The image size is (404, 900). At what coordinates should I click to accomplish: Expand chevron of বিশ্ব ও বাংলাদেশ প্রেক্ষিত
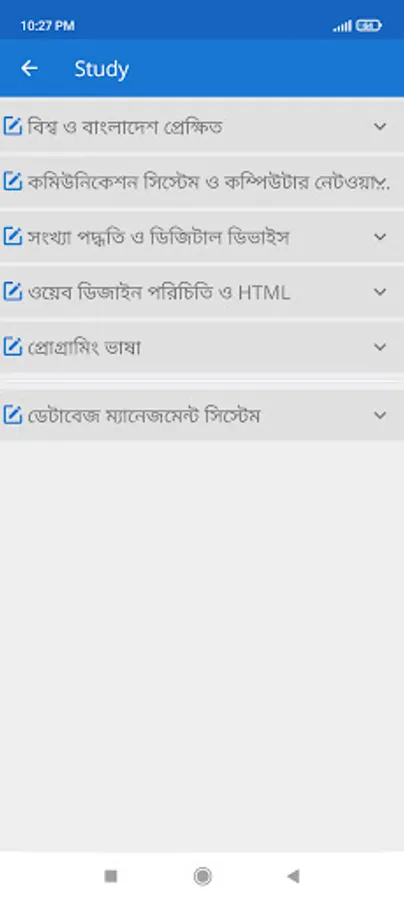point(380,126)
